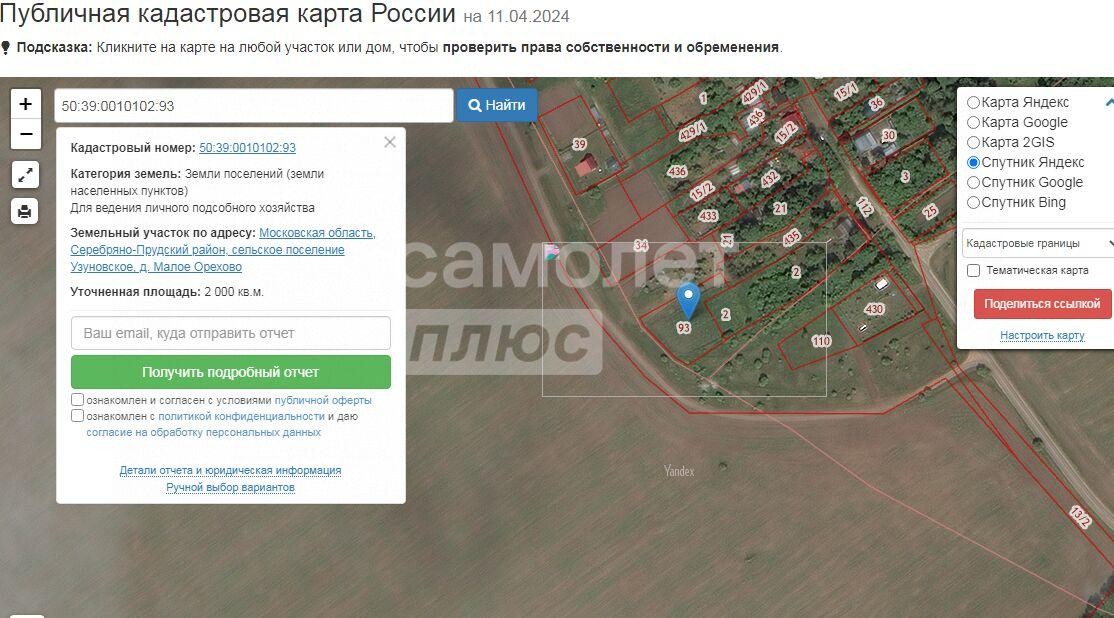
Task: Open the cadastral number 50:39:0010102:93 link
Action: point(247,148)
